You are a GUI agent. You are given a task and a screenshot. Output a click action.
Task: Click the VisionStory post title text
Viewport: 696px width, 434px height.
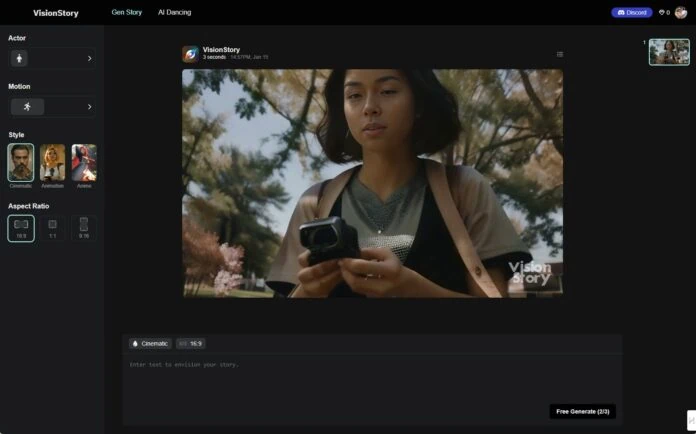pos(221,50)
